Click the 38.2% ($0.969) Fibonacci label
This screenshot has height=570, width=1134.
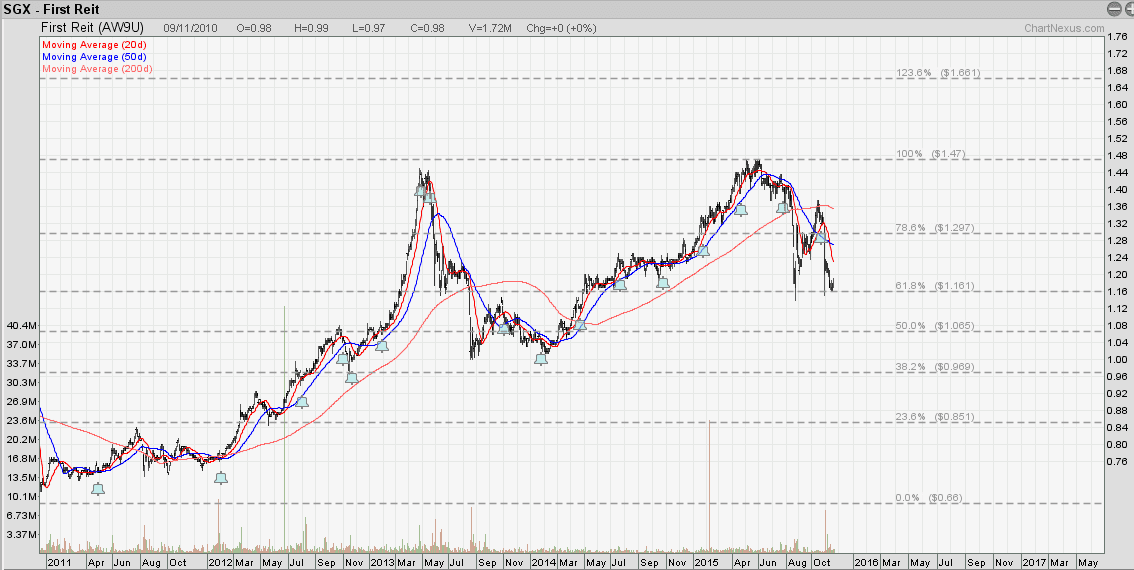933,367
